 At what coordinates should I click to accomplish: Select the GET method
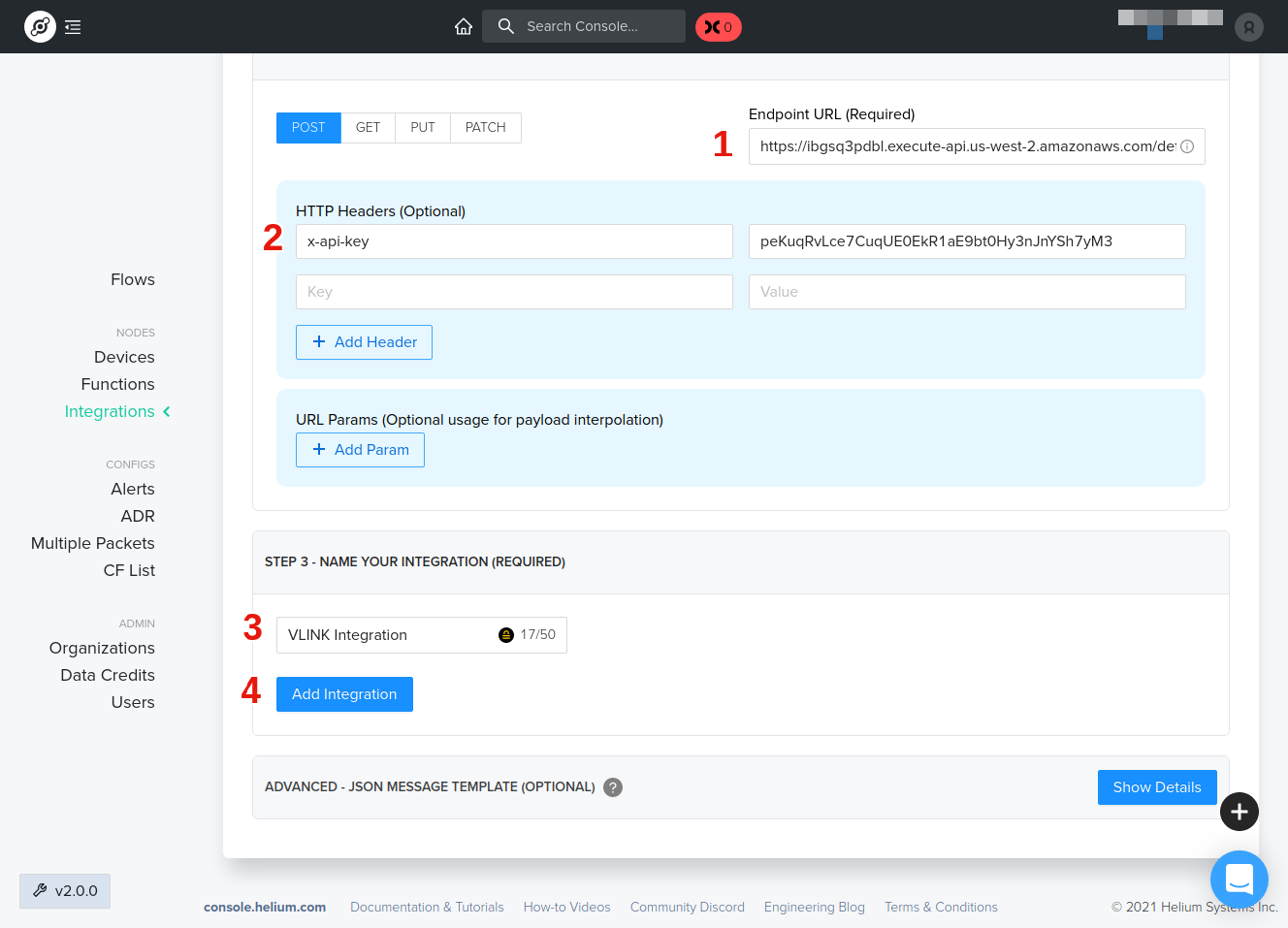pyautogui.click(x=368, y=128)
